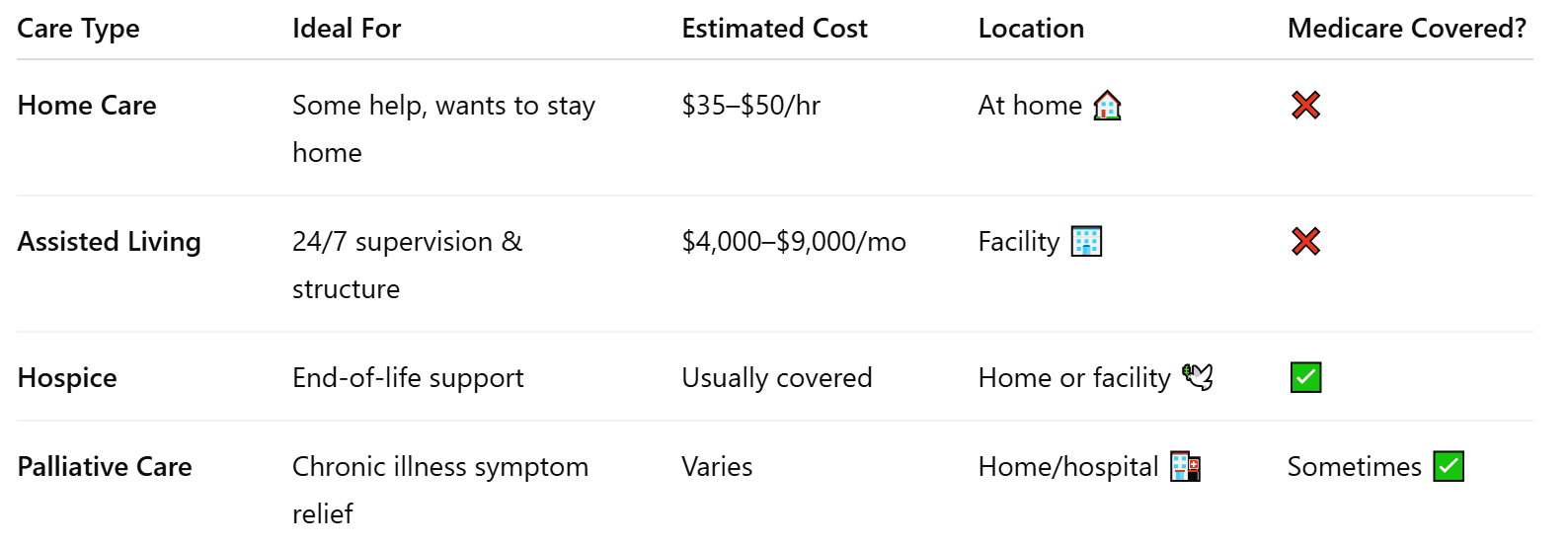Select the Estimated Cost column header

tap(774, 29)
